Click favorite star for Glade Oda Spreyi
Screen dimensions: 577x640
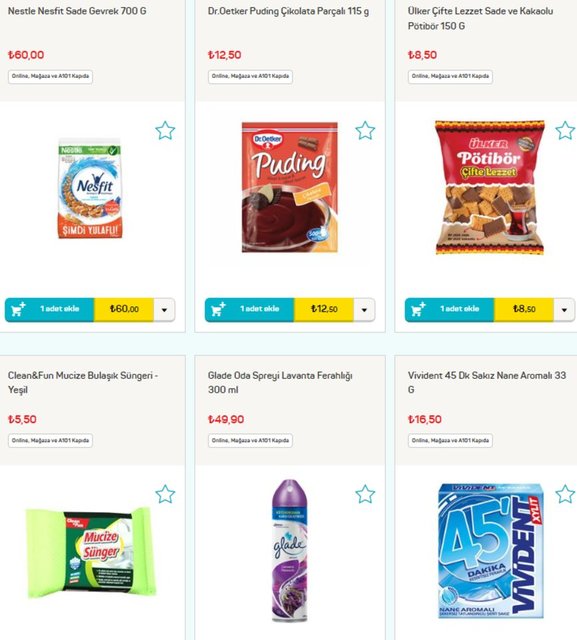coord(365,494)
